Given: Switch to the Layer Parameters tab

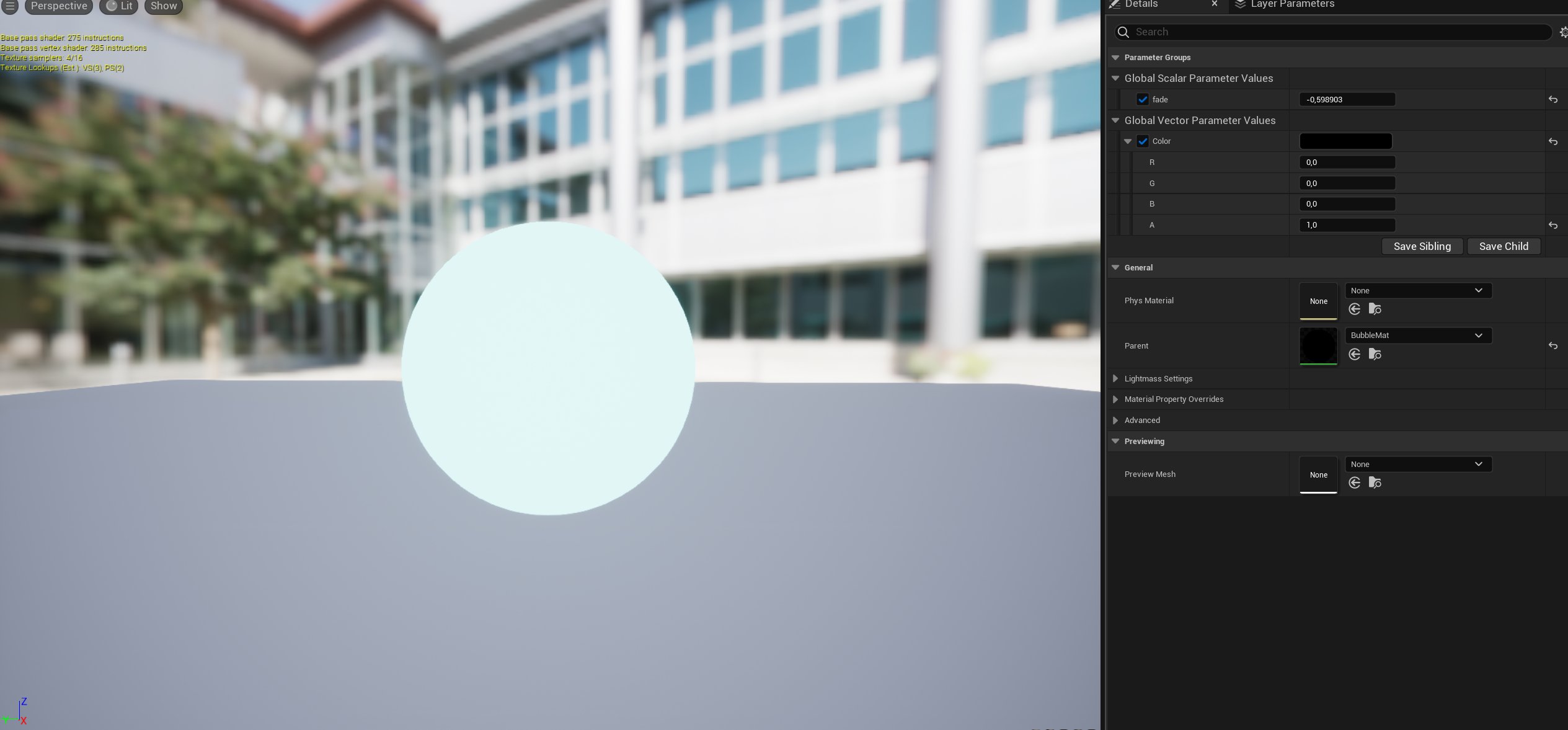Looking at the screenshot, I should coord(1291,4).
